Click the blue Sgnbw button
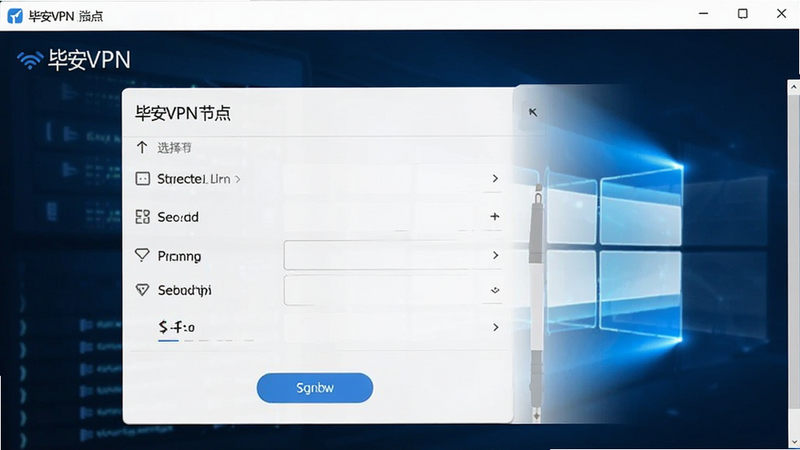The image size is (800, 450). tap(315, 388)
